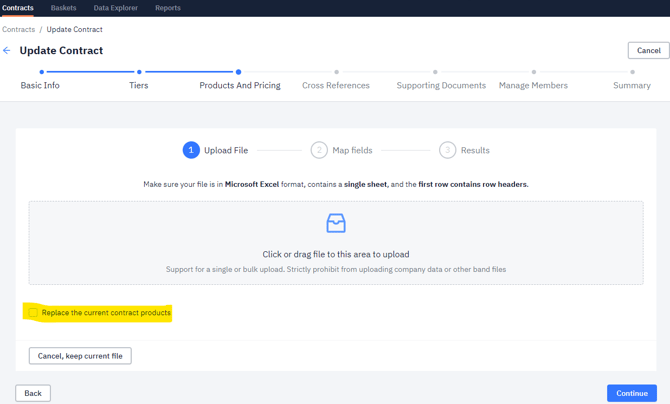This screenshot has width=670, height=404.
Task: Click the Contracts breadcrumb link
Action: tap(18, 29)
